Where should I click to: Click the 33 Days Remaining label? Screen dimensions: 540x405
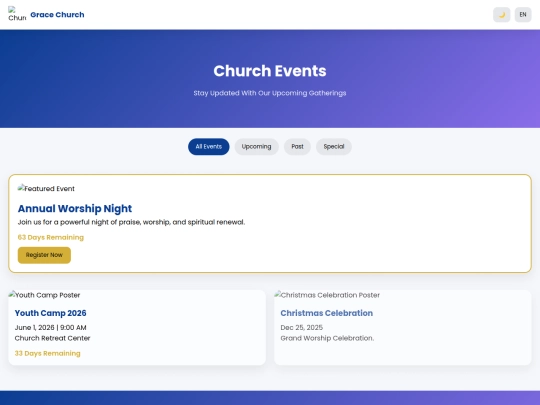coord(48,353)
